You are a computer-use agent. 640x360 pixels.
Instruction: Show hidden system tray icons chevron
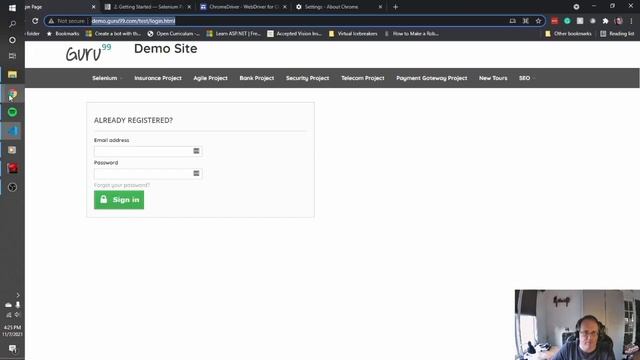tap(18, 295)
